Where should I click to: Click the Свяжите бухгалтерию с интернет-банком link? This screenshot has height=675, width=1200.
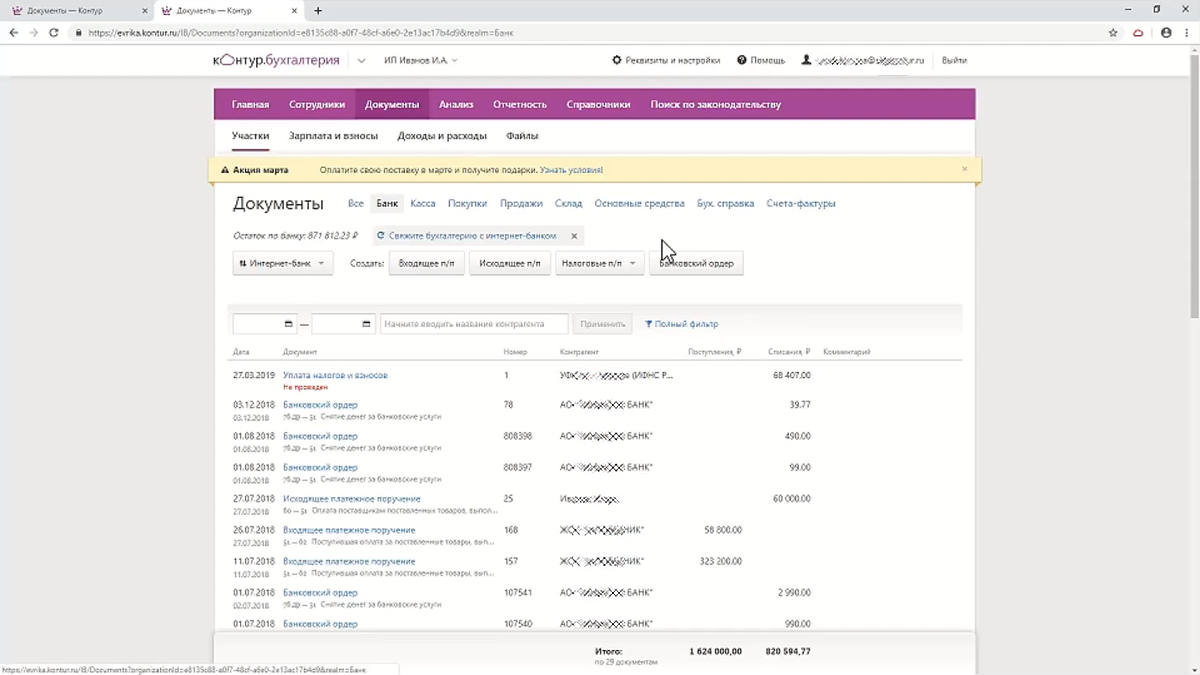click(x=472, y=236)
